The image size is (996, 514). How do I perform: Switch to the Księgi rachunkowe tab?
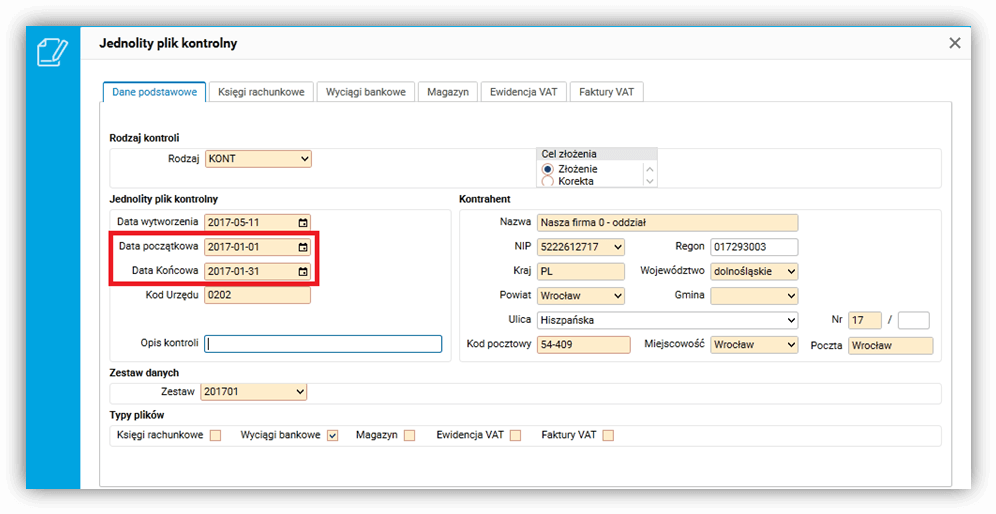click(261, 92)
